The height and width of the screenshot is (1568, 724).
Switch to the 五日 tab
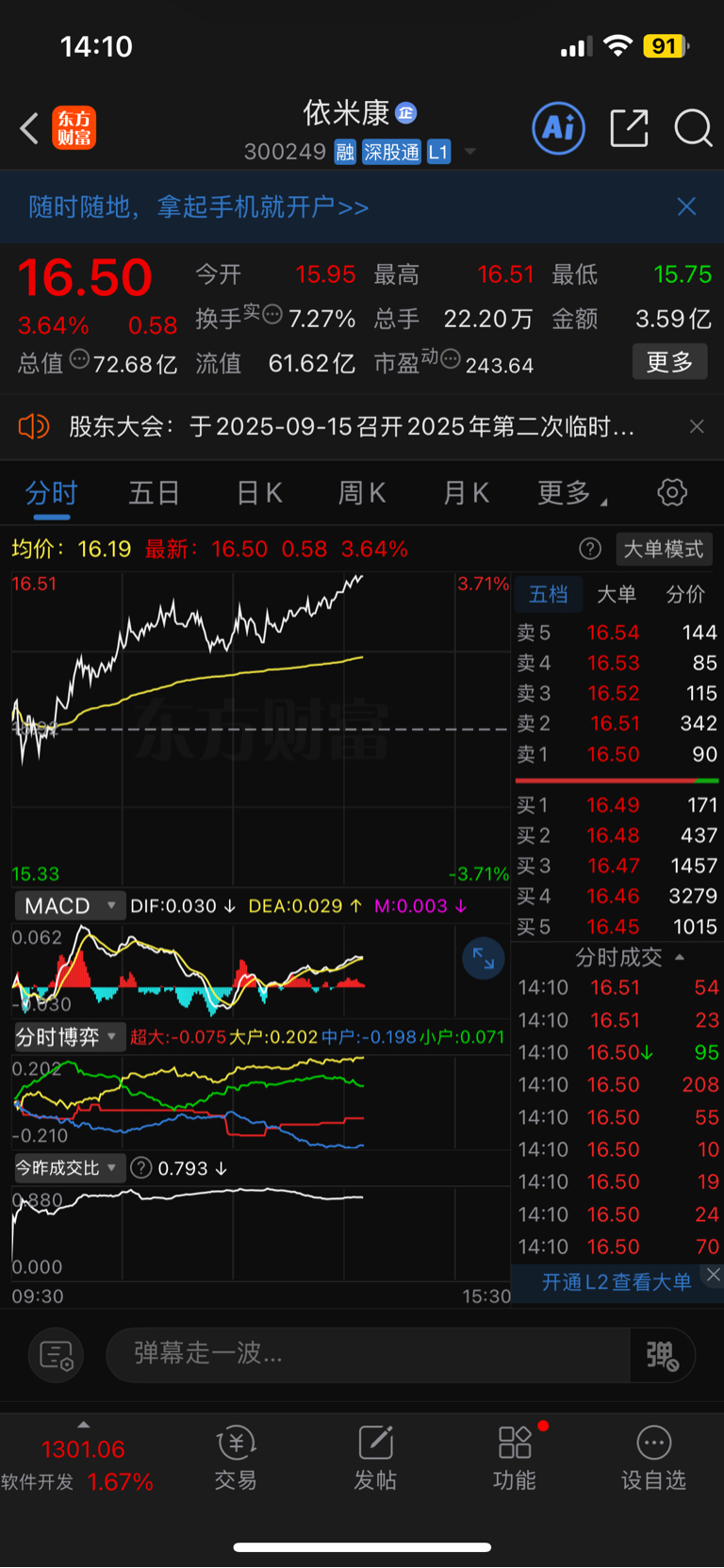click(x=155, y=493)
